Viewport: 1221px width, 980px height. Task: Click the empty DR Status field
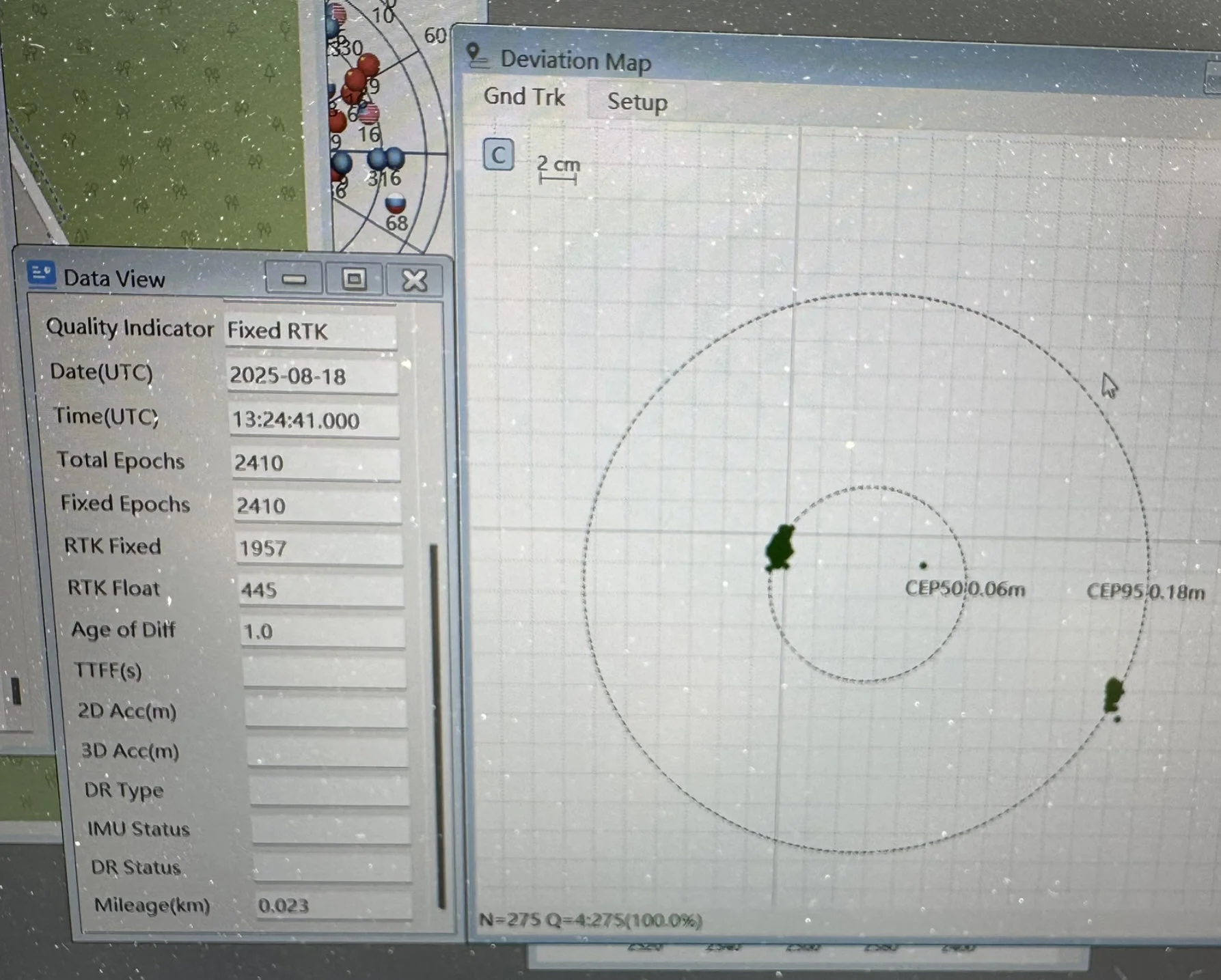click(333, 867)
